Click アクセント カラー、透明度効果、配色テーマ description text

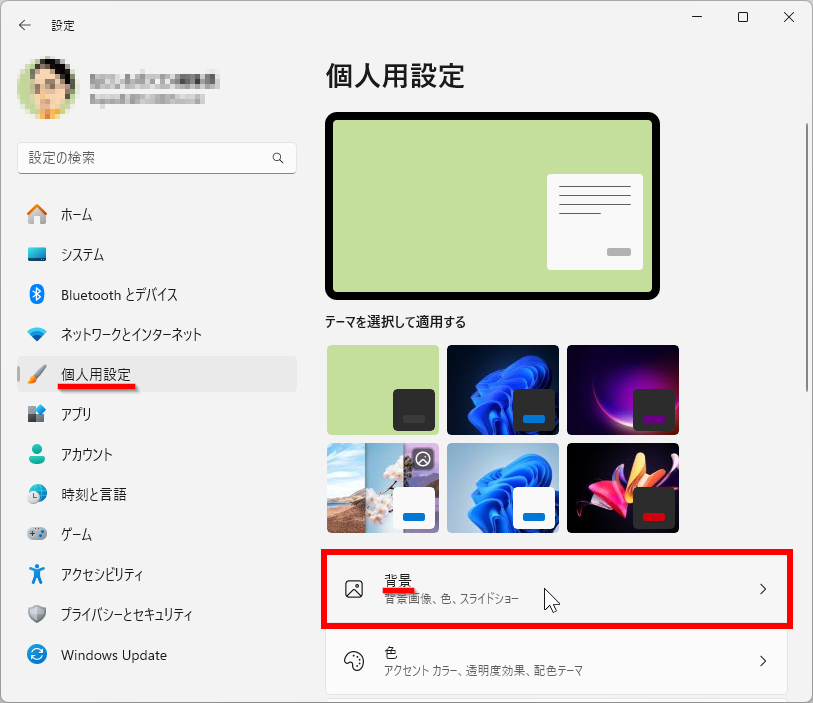click(x=483, y=671)
